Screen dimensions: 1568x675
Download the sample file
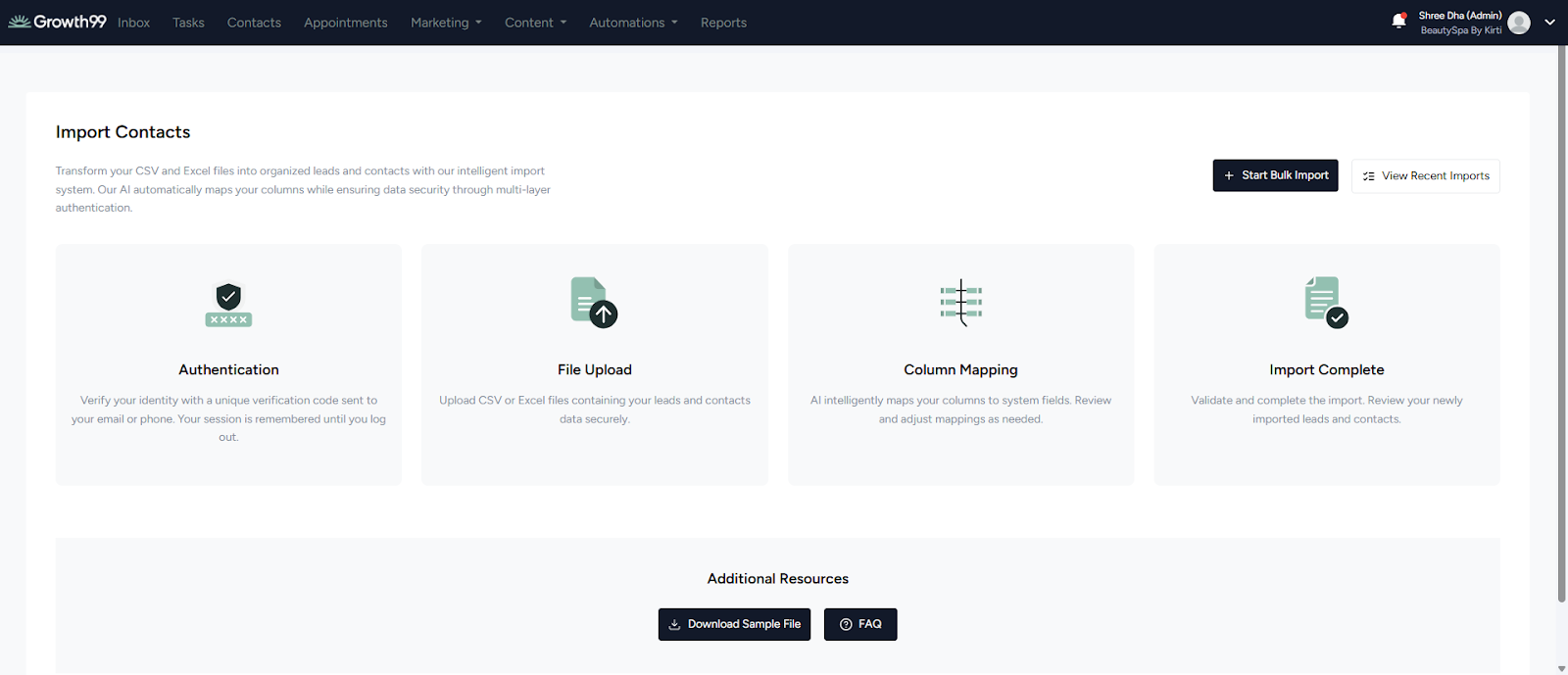click(734, 624)
